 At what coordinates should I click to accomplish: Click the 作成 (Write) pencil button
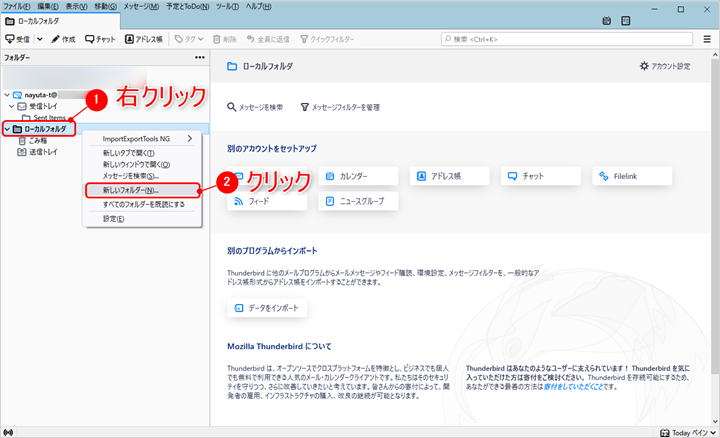click(x=63, y=39)
